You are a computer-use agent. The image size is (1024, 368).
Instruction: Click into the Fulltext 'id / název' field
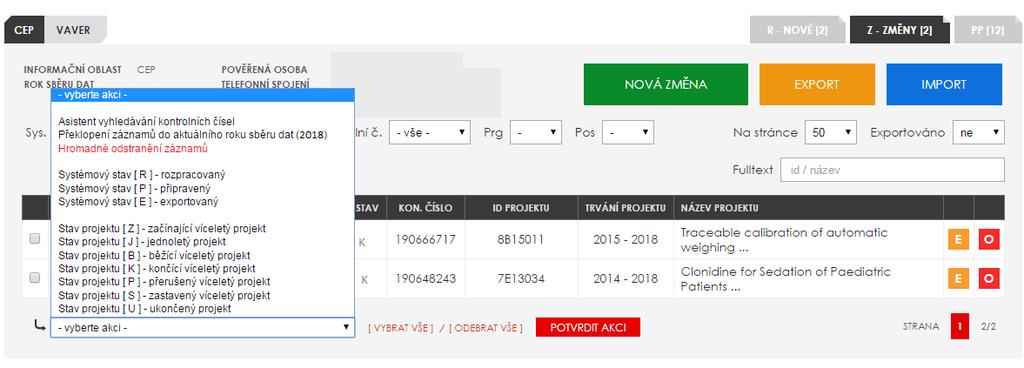(892, 170)
